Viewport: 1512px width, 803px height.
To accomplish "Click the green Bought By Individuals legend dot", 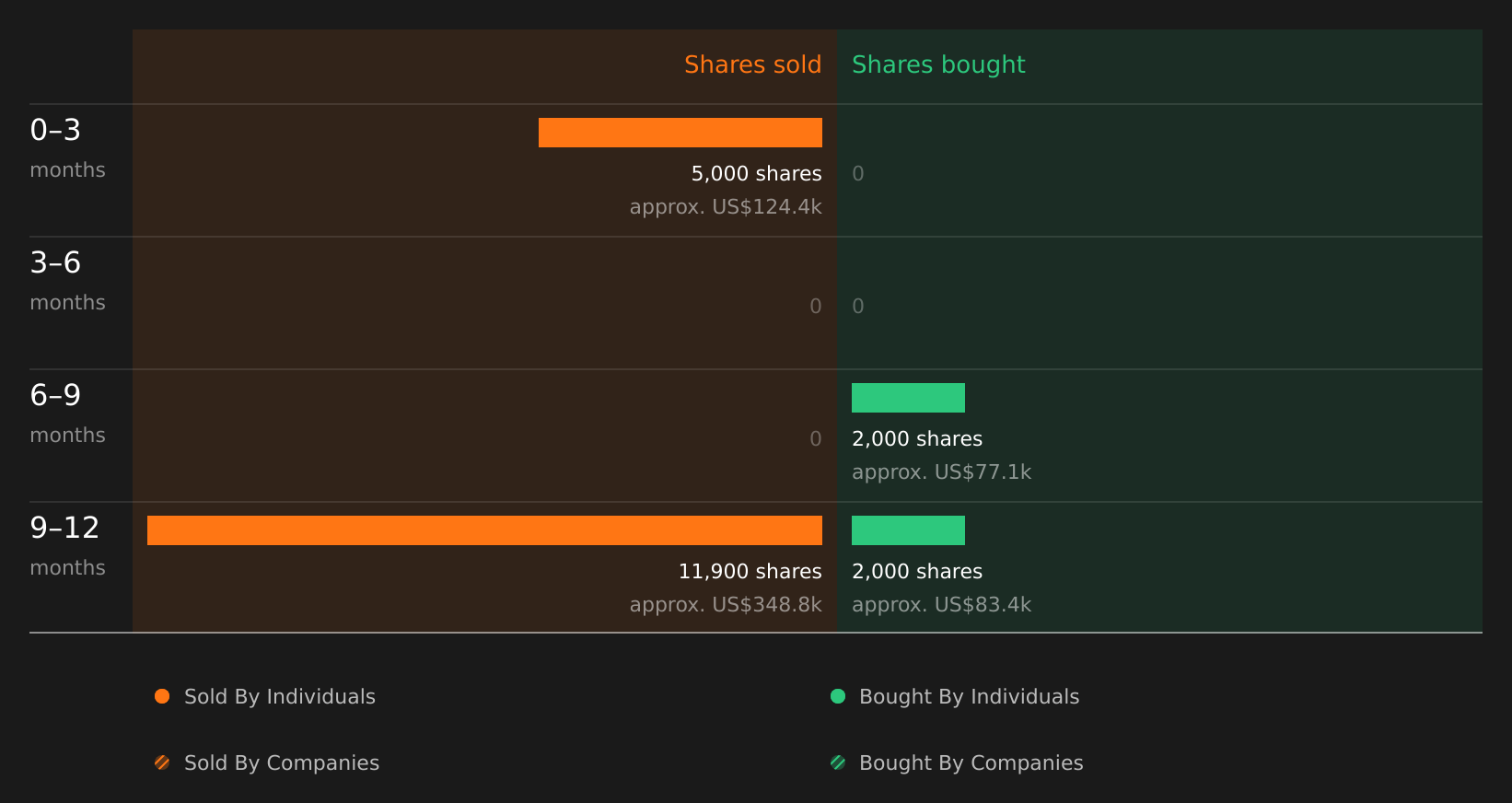I will click(838, 696).
